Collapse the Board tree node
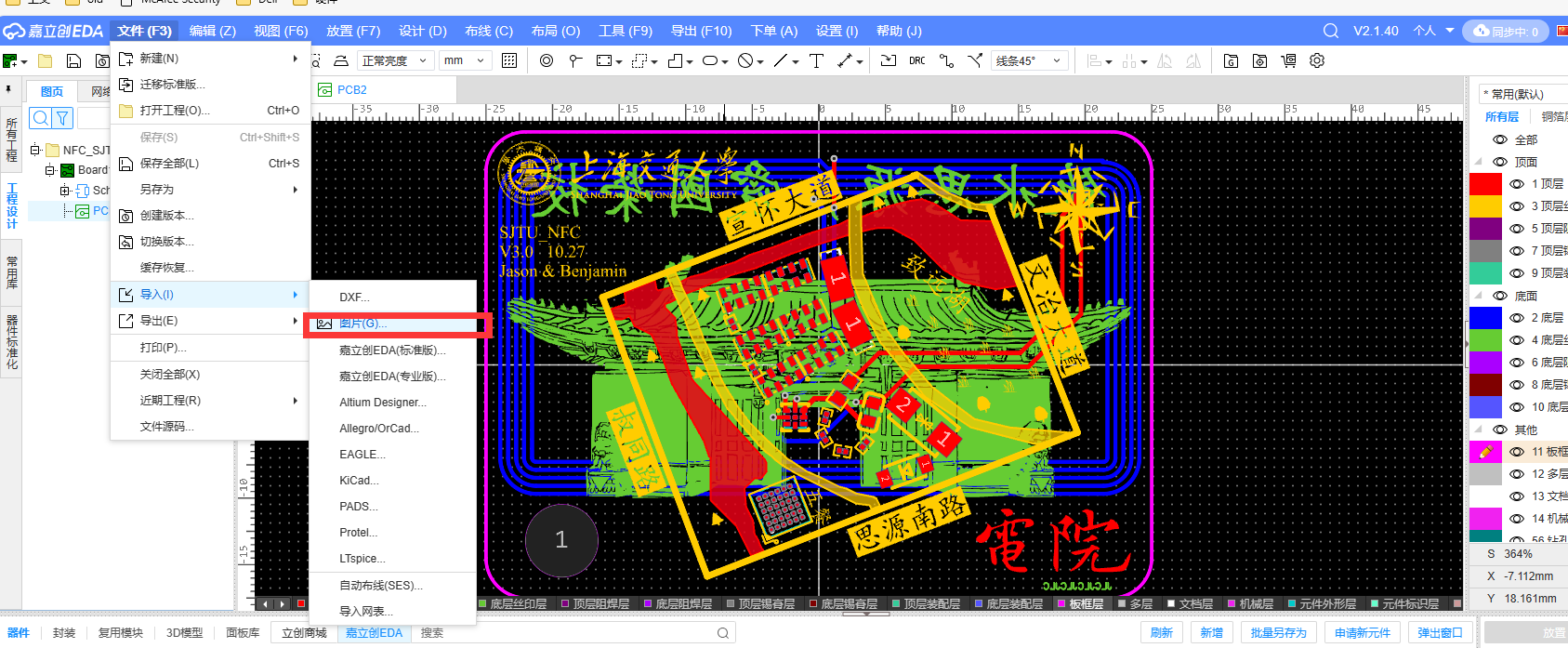The width and height of the screenshot is (1568, 648). click(x=50, y=170)
